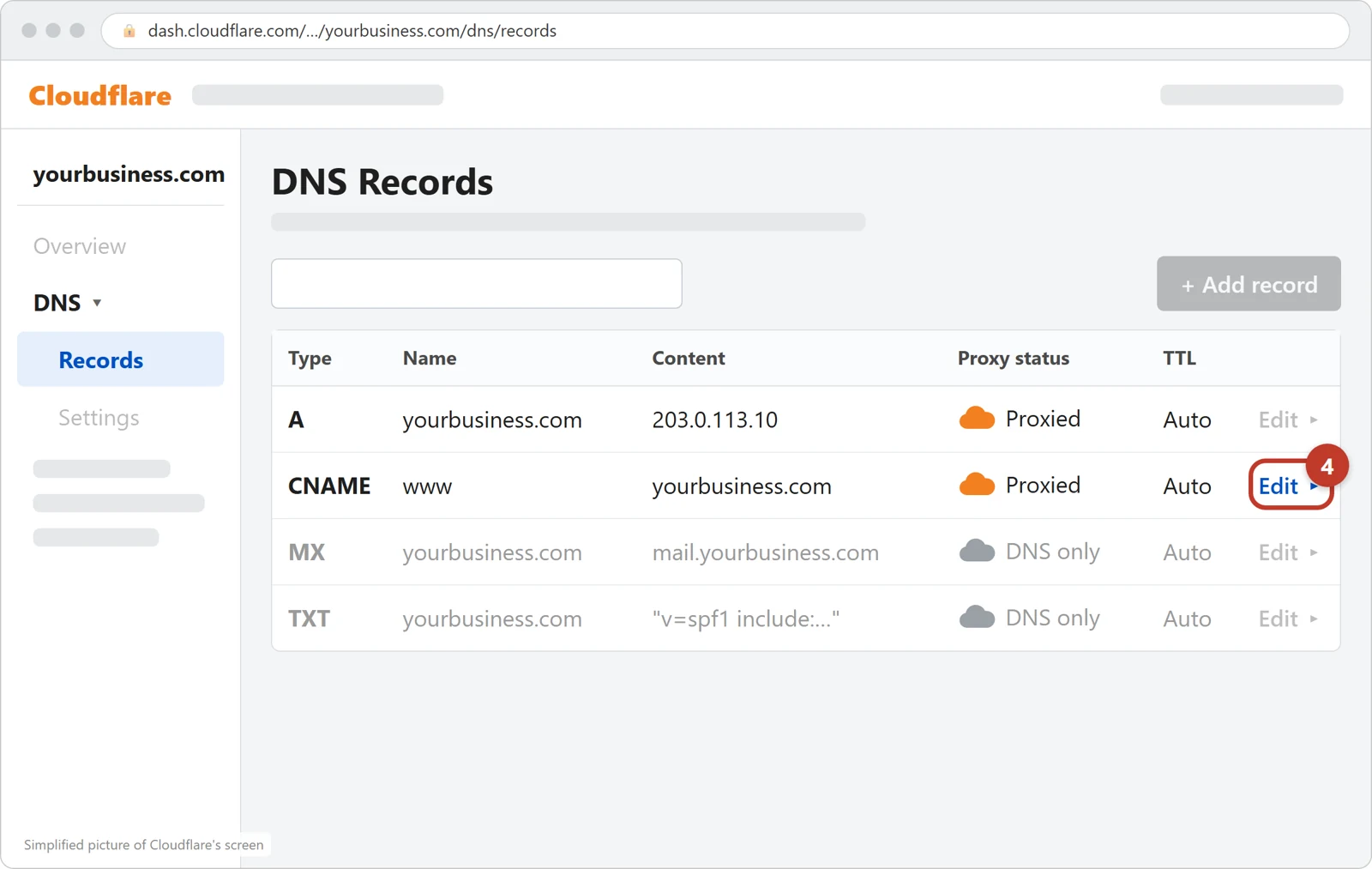Select the www name cell
Image resolution: width=1372 pixels, height=869 pixels.
click(427, 486)
